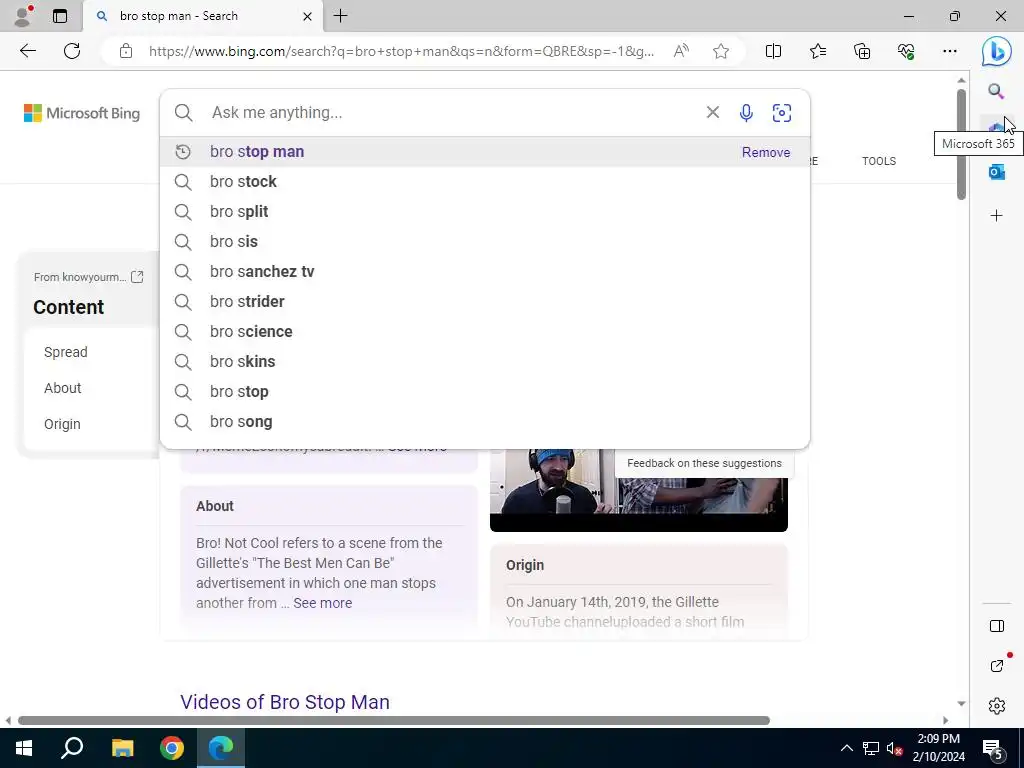Image resolution: width=1024 pixels, height=768 pixels.
Task: Open the taskbar clock showing 2:09 PM
Action: point(938,748)
